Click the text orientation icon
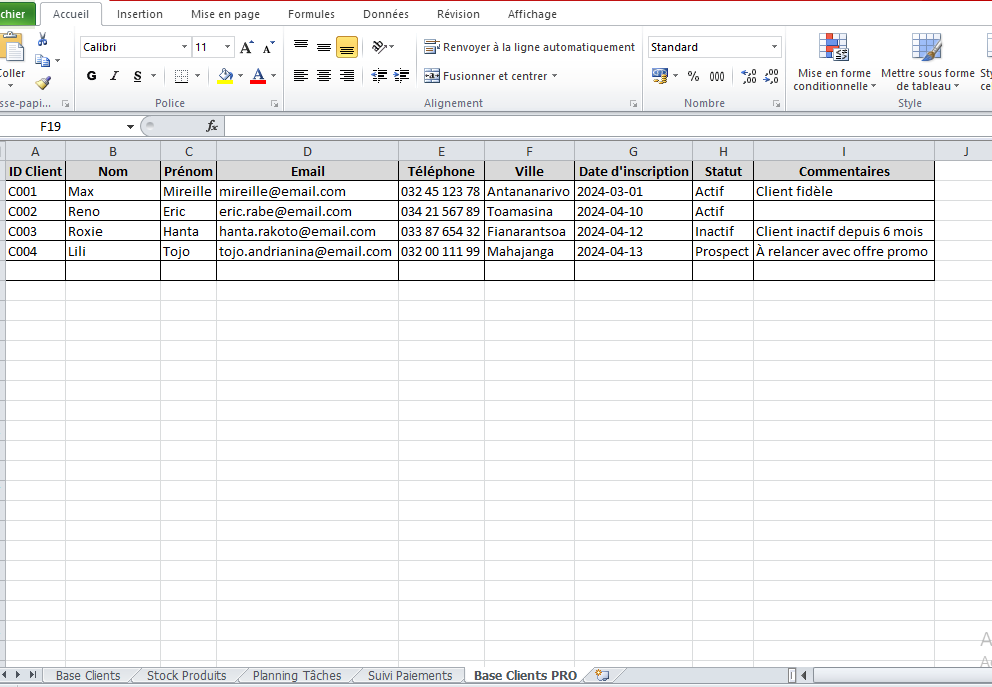 379,47
